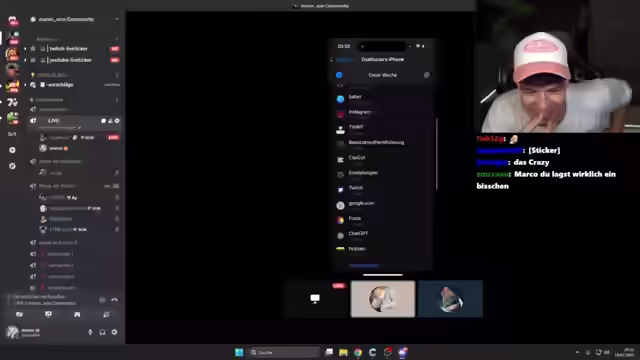The width and height of the screenshot is (640, 360).
Task: Click own user avatar in bottom panel
Action: tap(13, 332)
